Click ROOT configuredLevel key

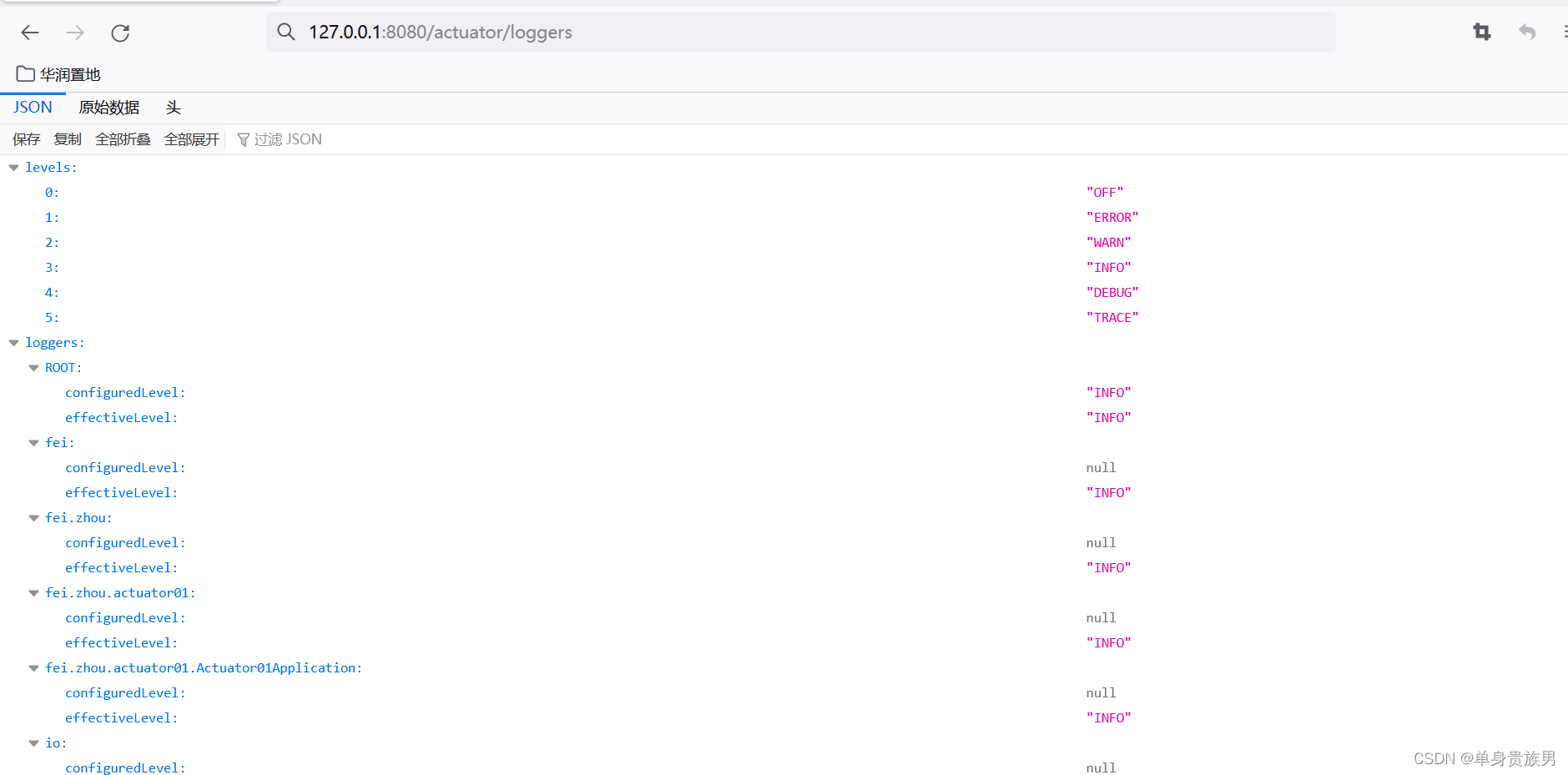coord(125,393)
